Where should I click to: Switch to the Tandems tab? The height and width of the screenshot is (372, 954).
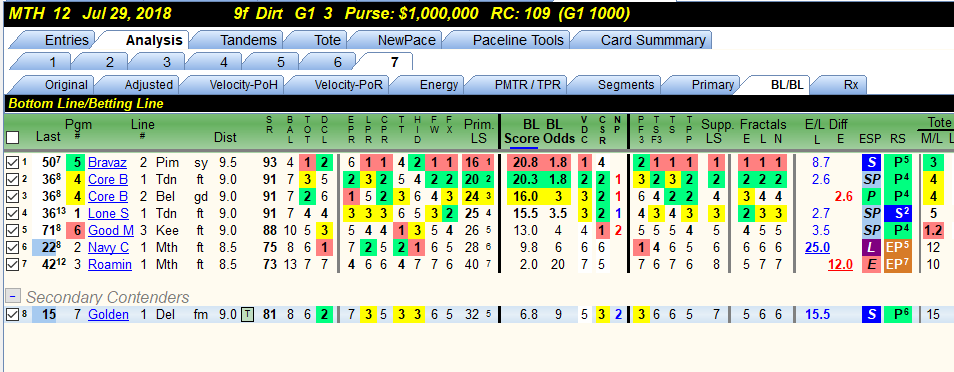tap(248, 40)
